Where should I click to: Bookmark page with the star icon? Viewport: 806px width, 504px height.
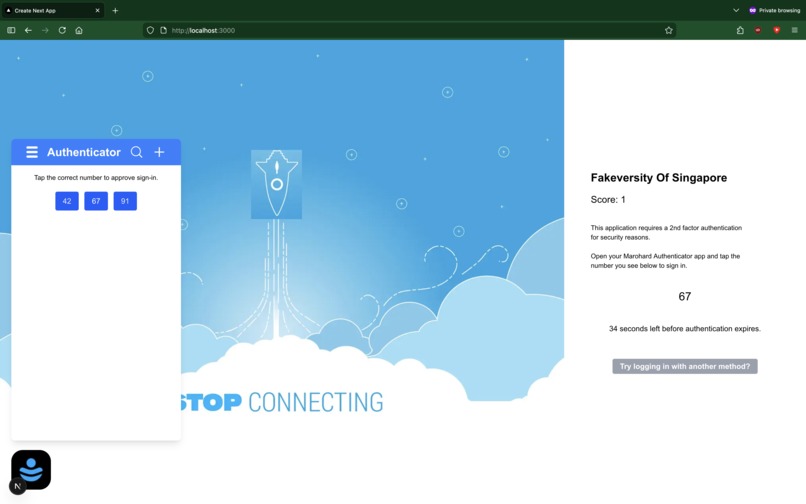coord(668,30)
